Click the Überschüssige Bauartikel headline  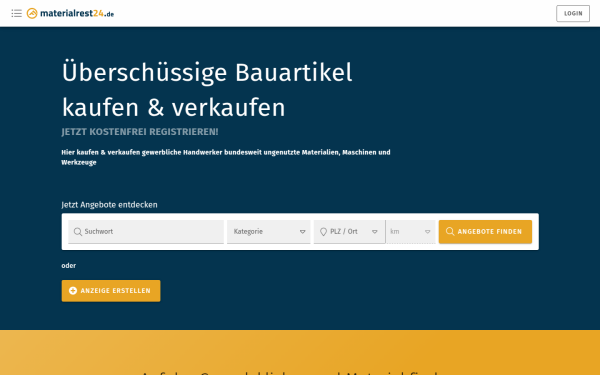pos(207,90)
